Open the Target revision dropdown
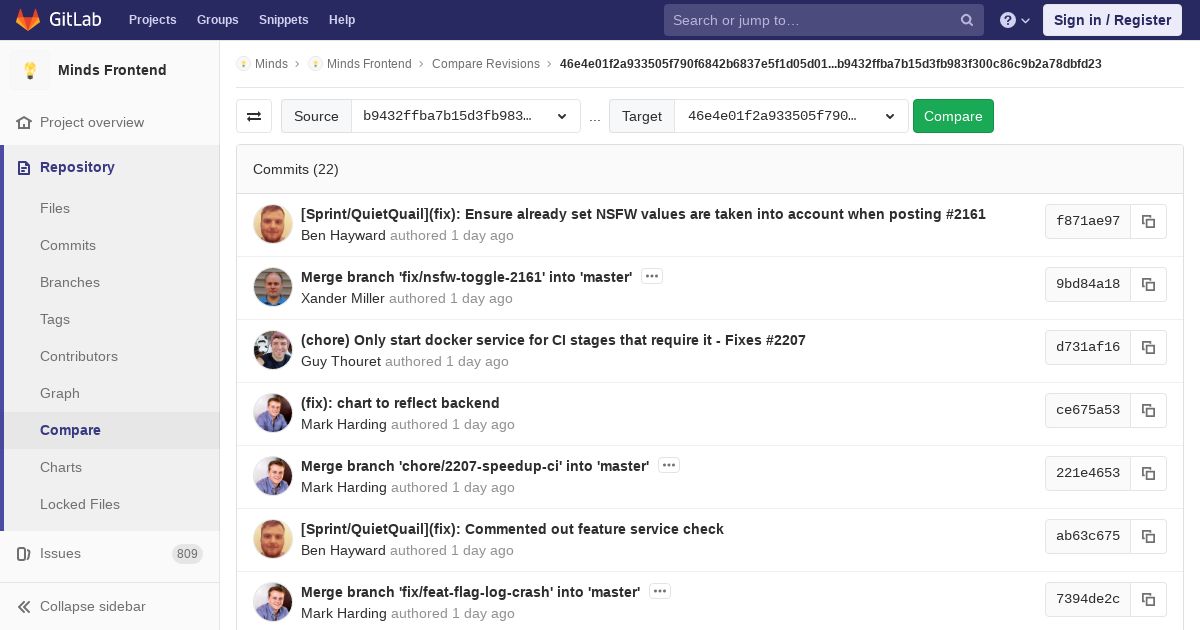 coord(791,116)
